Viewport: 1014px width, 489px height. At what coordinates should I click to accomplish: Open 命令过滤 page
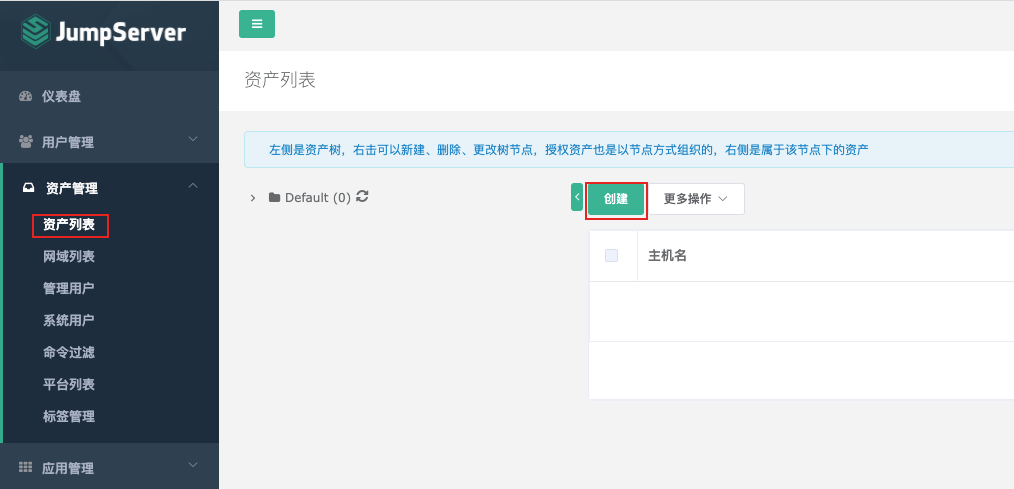(69, 353)
